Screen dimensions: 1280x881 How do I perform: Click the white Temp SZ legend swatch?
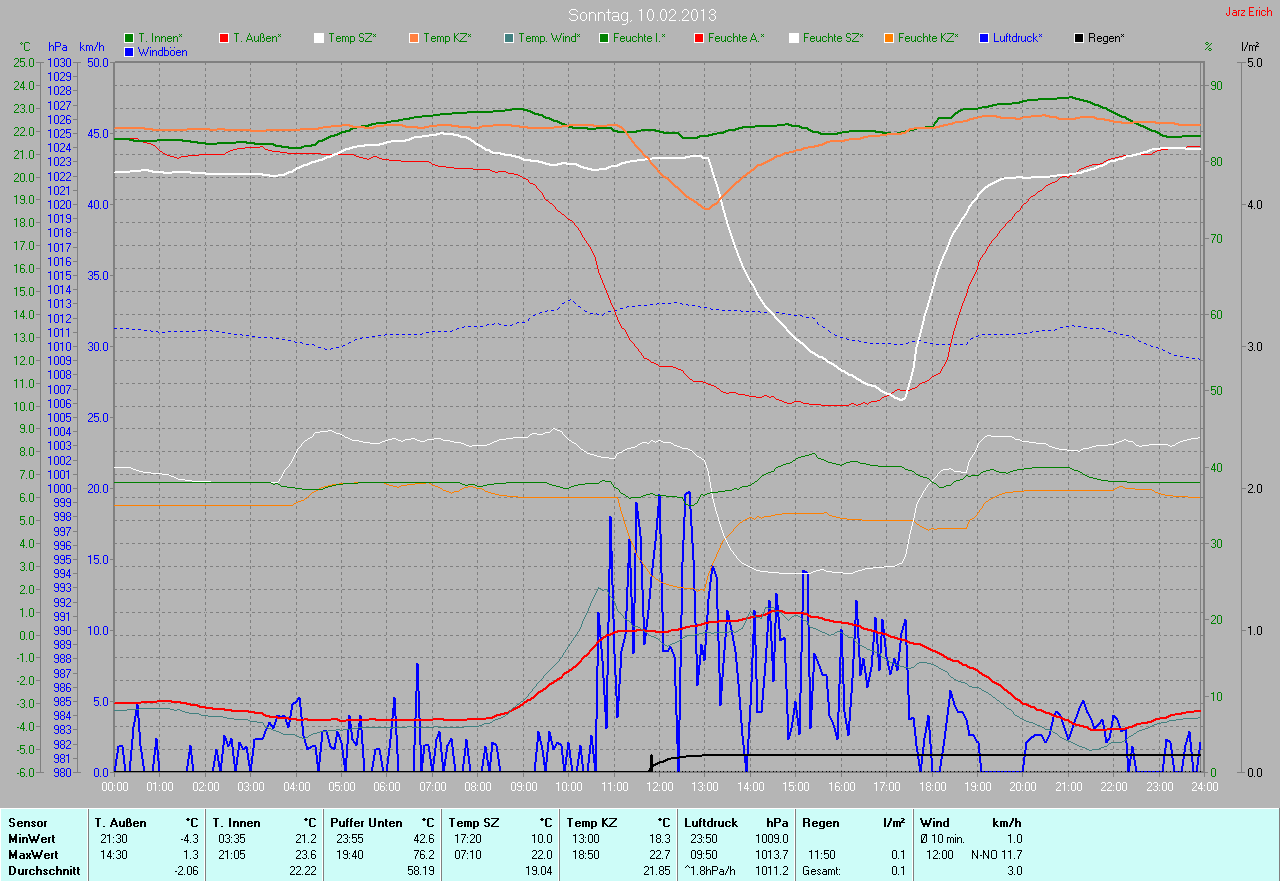(319, 38)
